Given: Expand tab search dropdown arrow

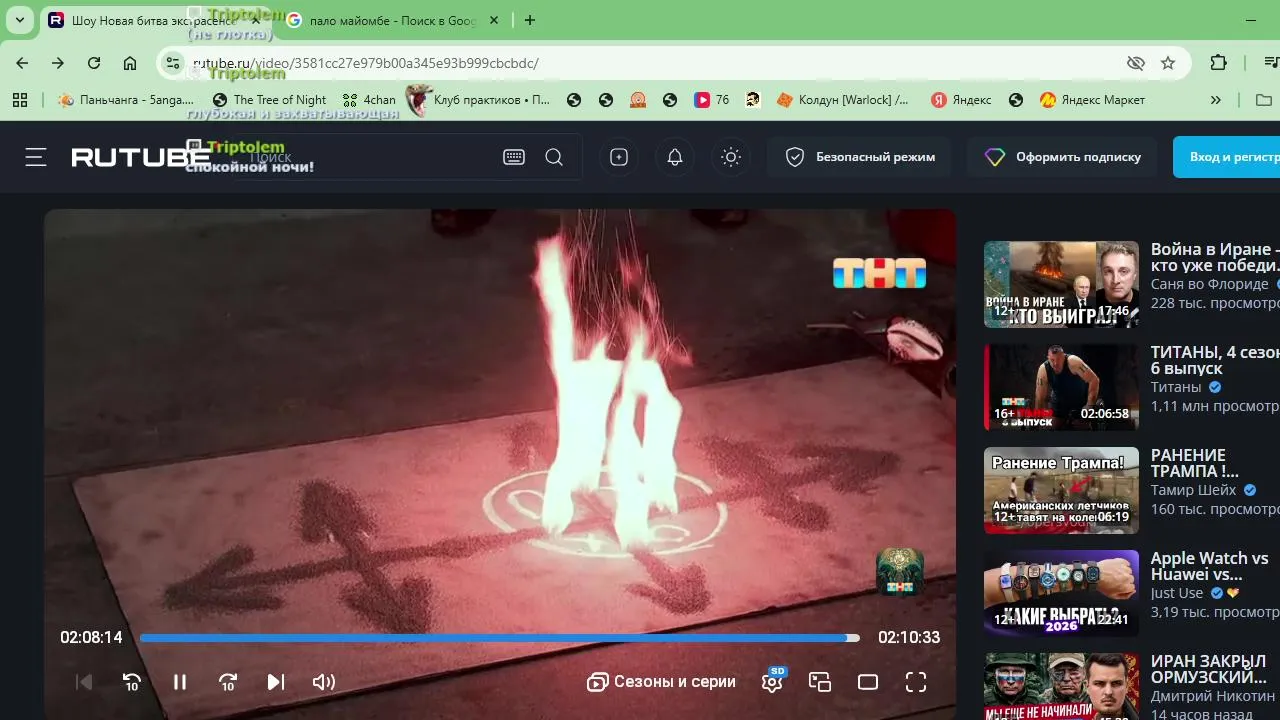Looking at the screenshot, I should click(x=19, y=20).
